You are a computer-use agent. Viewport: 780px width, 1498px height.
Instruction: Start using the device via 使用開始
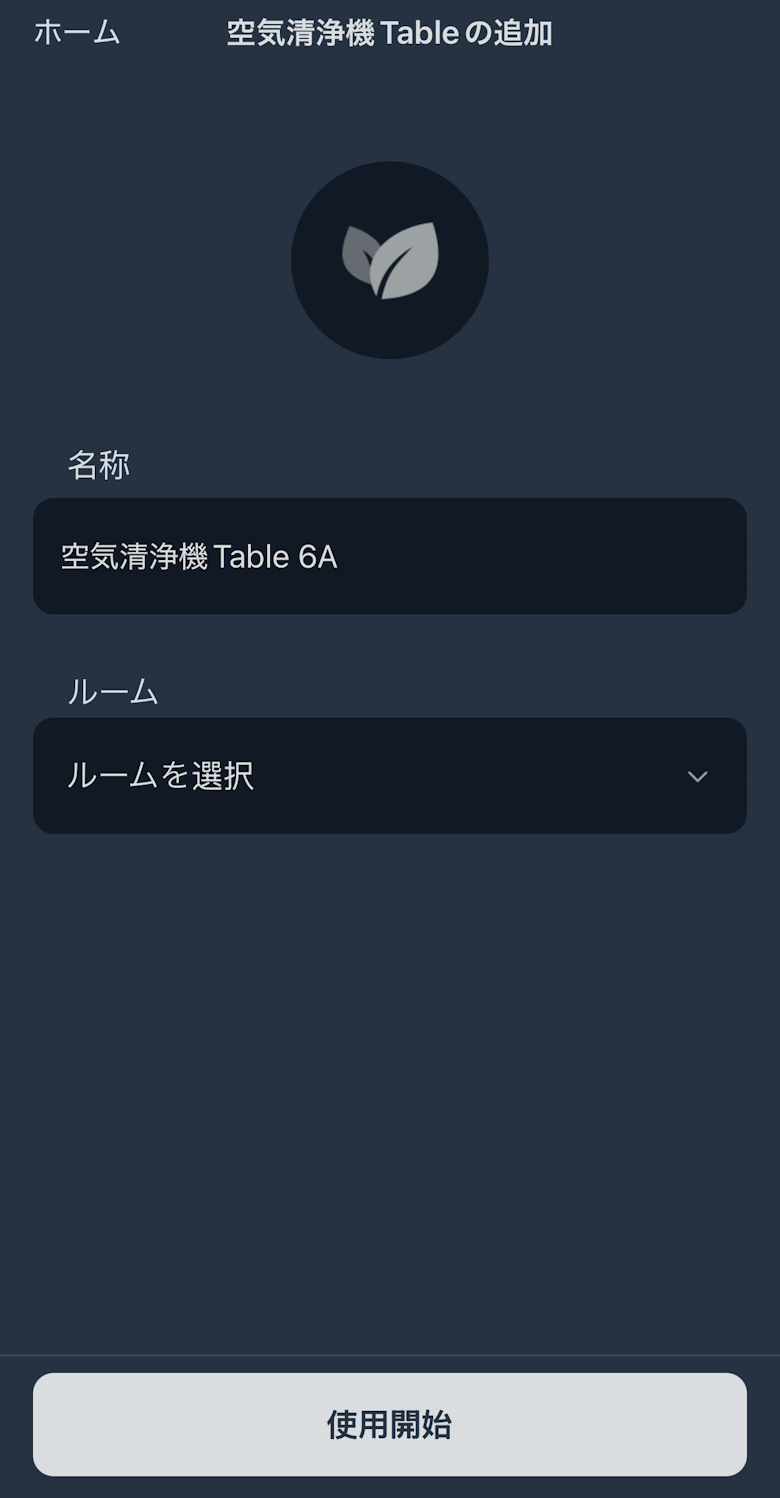389,1424
